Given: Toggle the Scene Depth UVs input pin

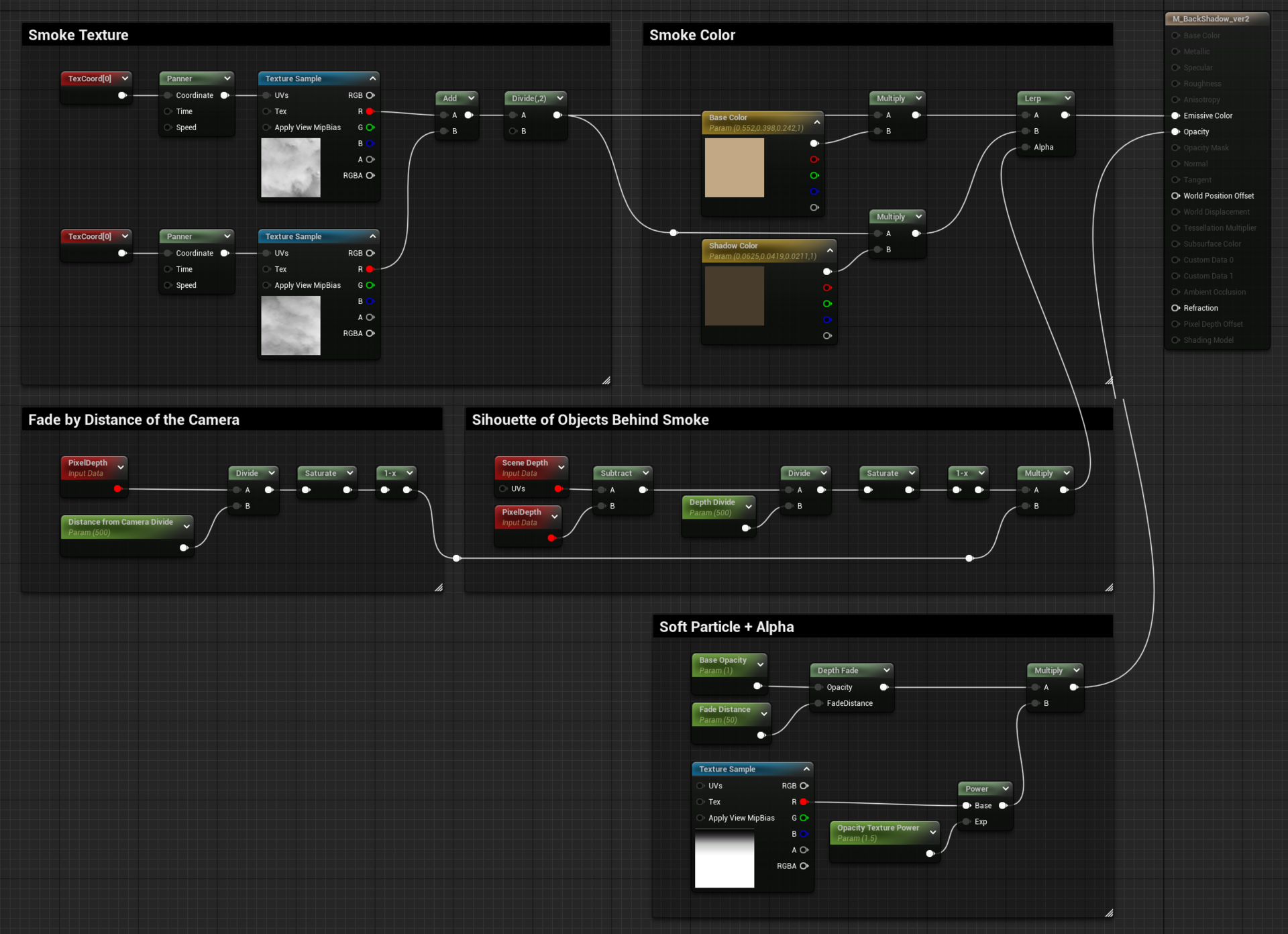Looking at the screenshot, I should click(503, 488).
